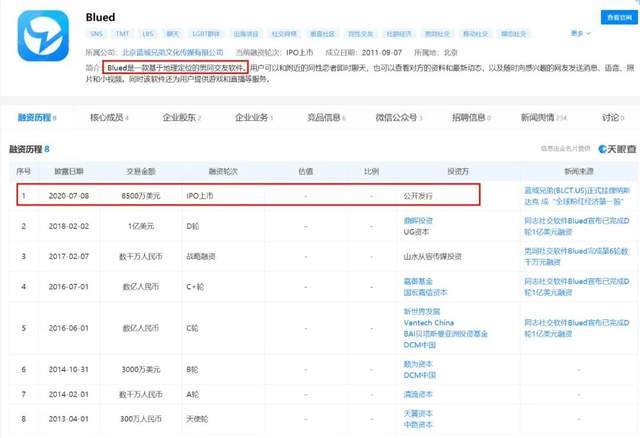Select the investor cell 公开发行

click(418, 196)
